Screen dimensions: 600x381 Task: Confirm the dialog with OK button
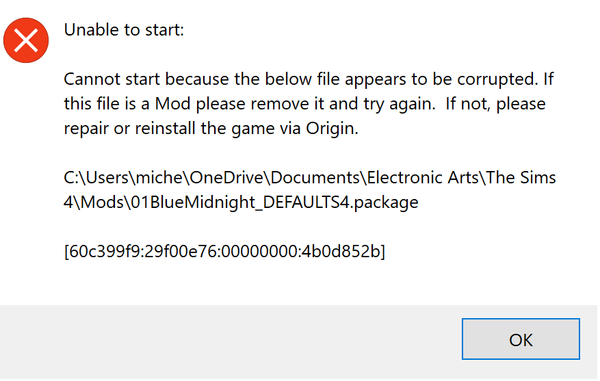tap(520, 339)
